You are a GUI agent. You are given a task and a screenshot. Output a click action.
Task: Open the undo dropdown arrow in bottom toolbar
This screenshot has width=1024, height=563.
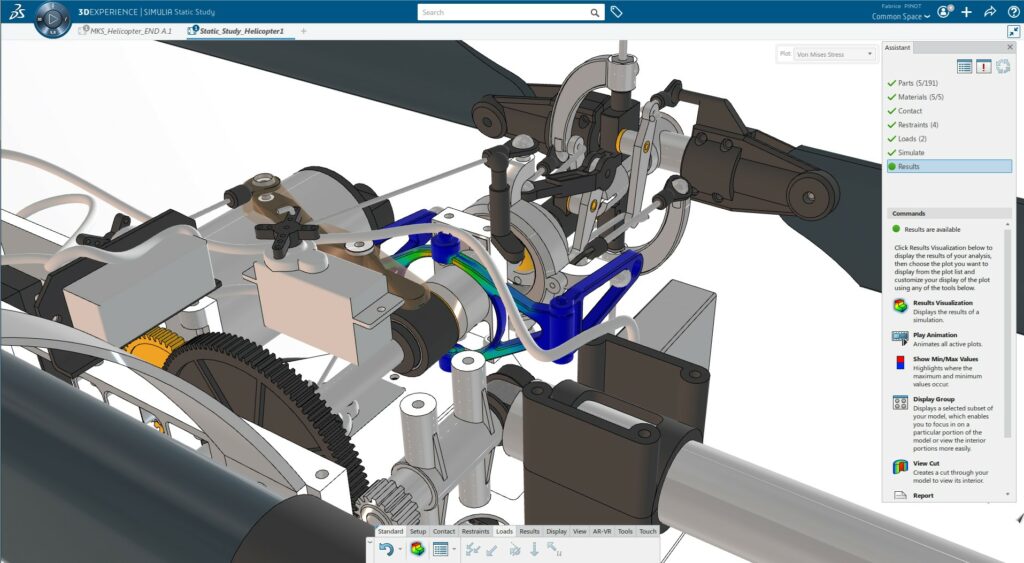399,549
